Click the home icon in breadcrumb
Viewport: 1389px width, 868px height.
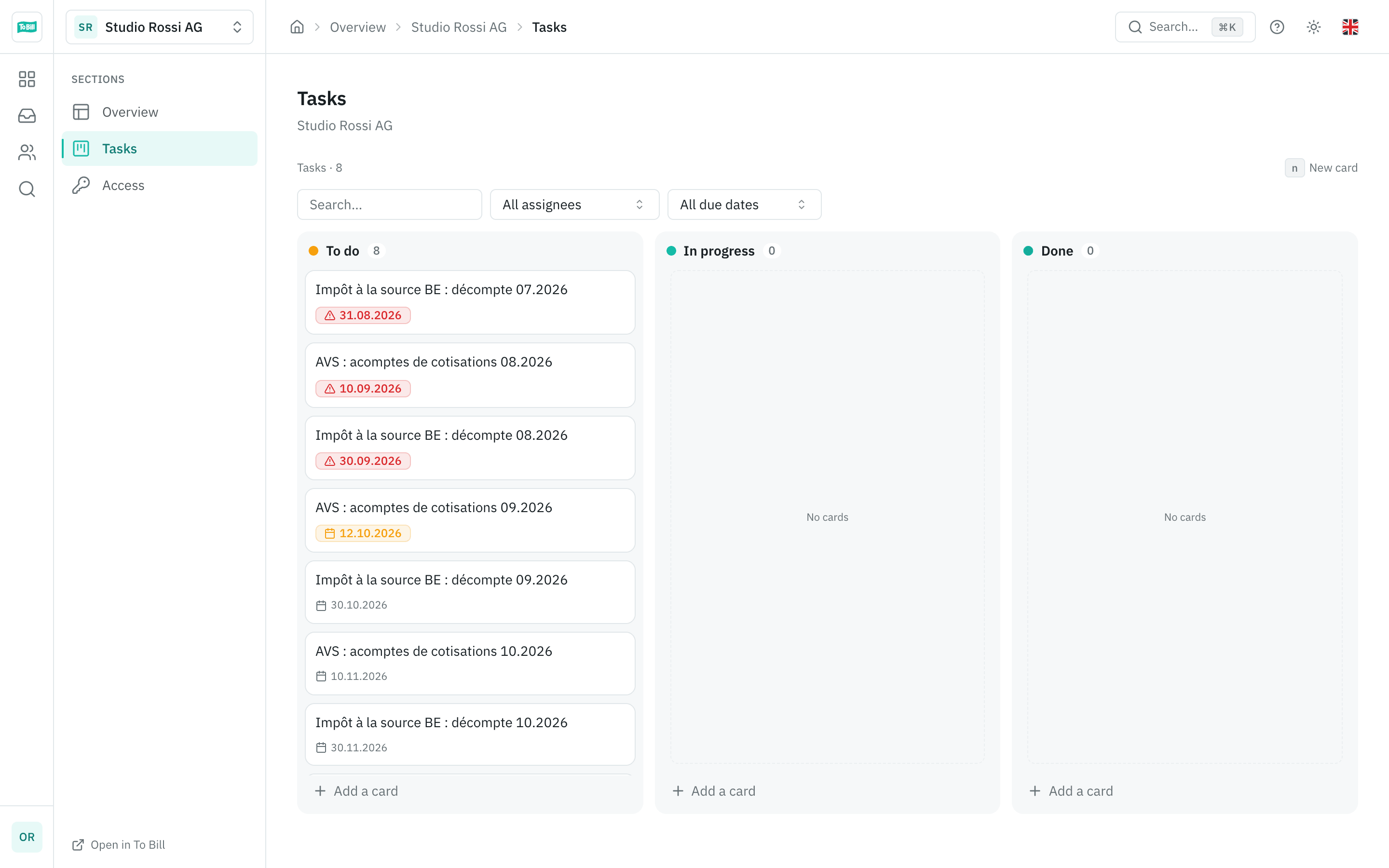coord(297,27)
